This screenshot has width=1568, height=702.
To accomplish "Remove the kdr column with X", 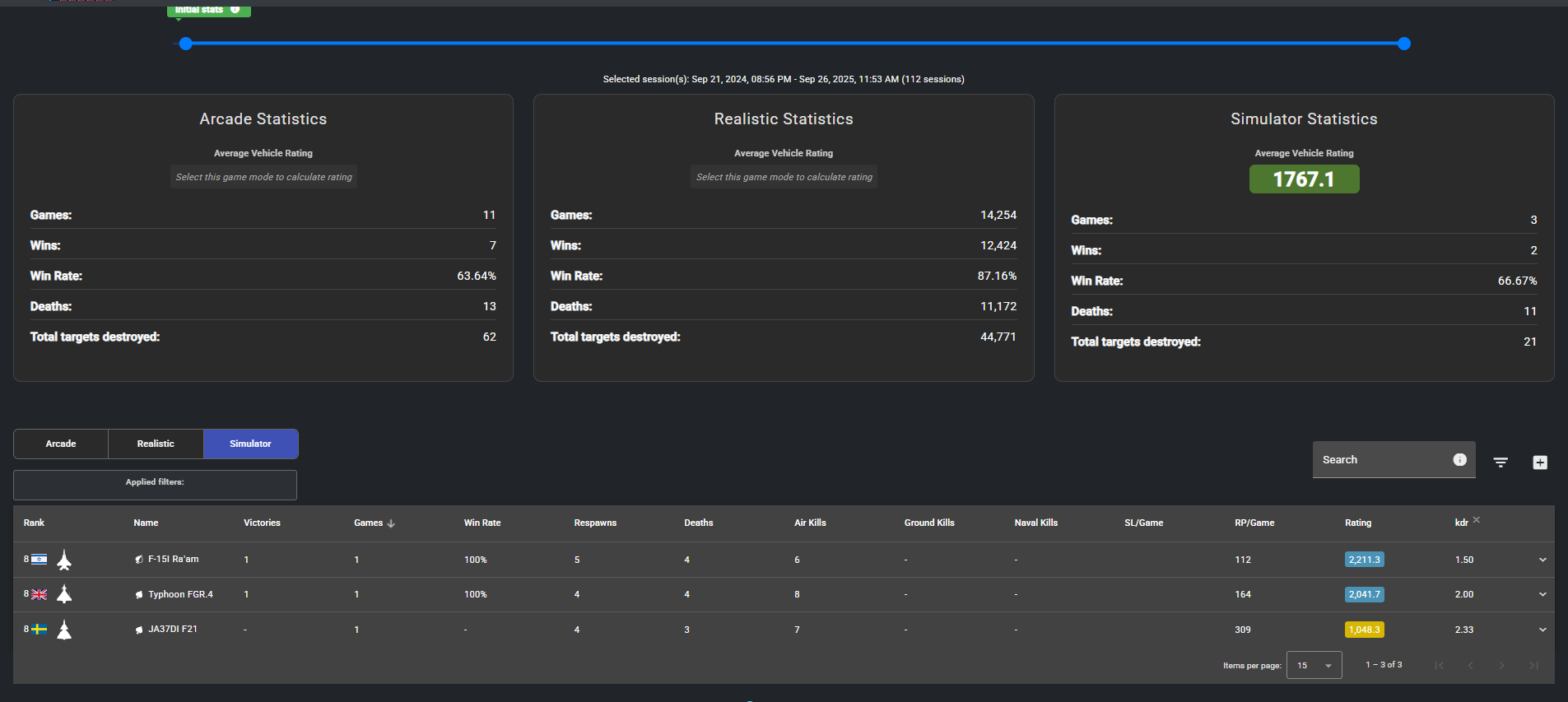I will tap(1477, 519).
